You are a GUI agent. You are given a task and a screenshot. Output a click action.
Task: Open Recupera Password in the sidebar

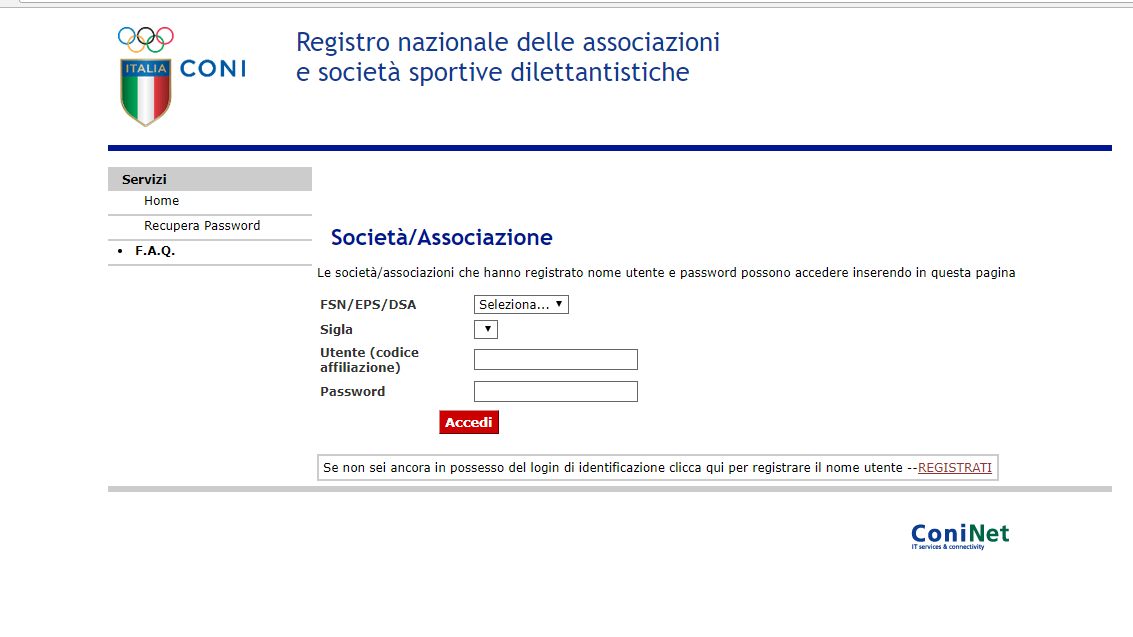tap(202, 225)
